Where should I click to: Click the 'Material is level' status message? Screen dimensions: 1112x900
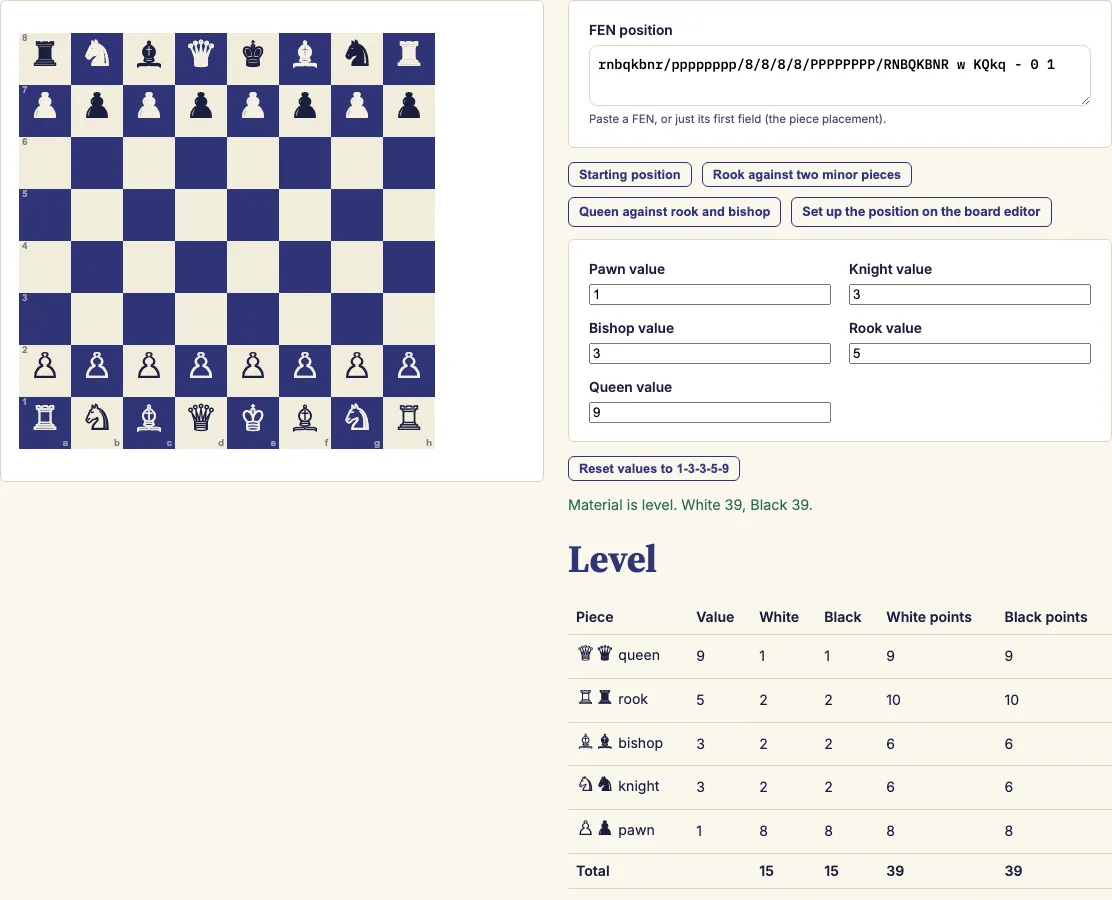690,505
